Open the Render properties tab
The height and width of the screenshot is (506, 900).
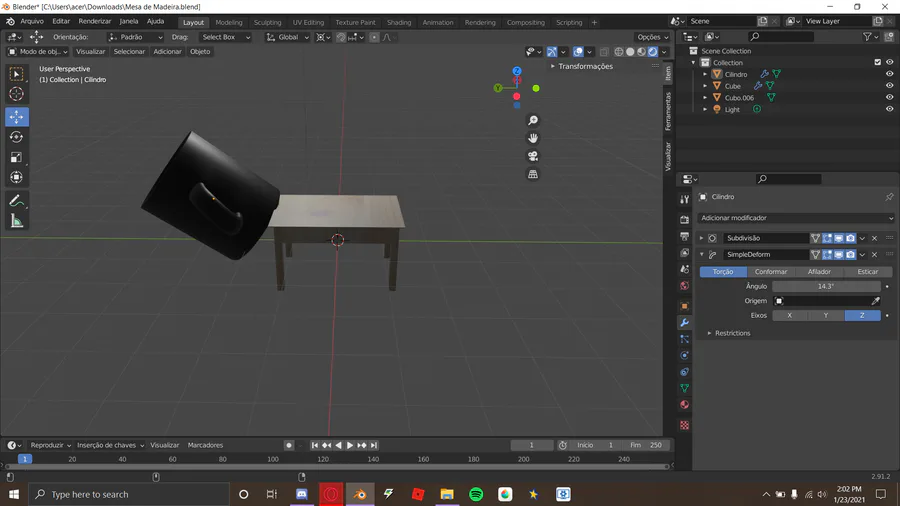point(684,220)
